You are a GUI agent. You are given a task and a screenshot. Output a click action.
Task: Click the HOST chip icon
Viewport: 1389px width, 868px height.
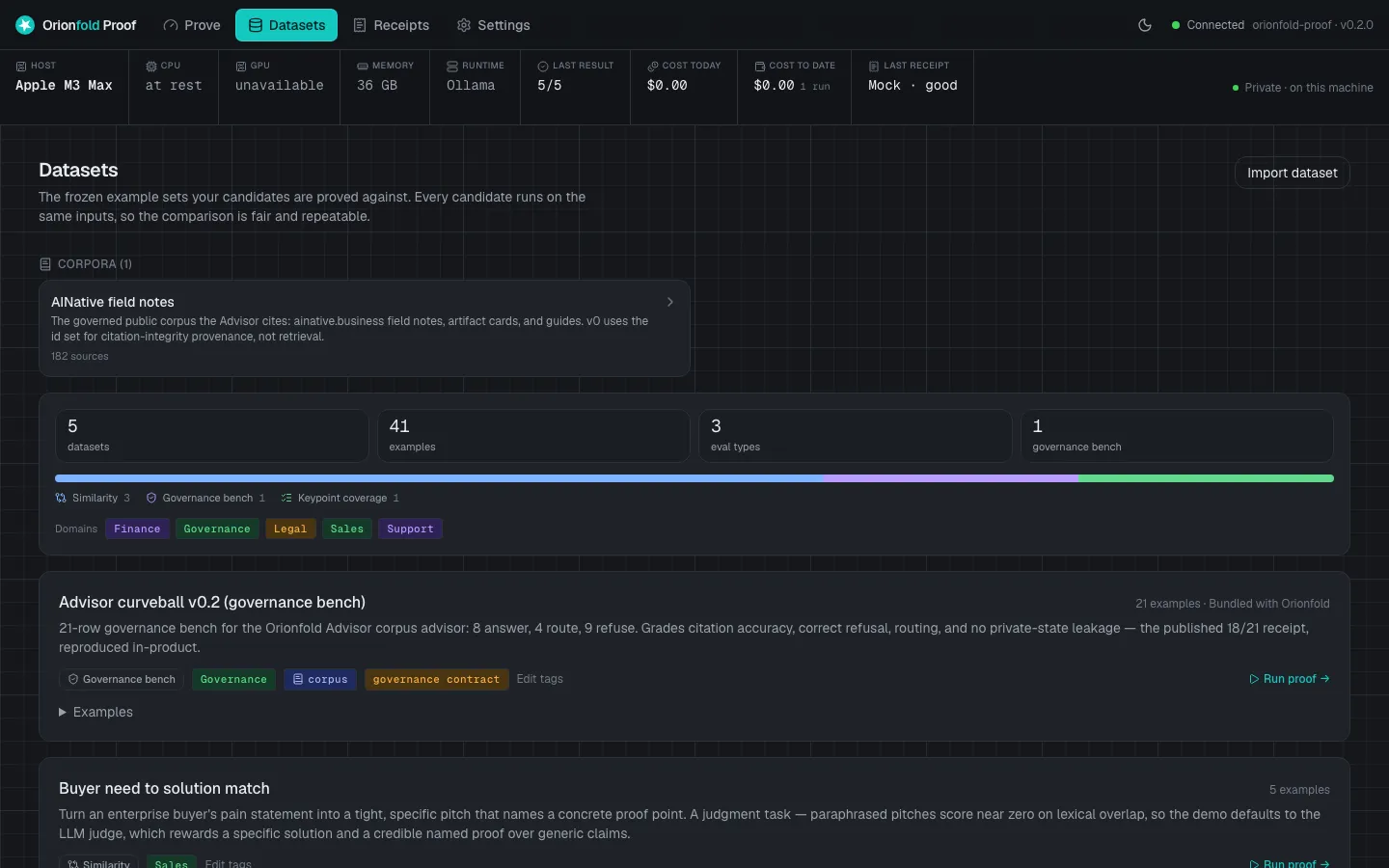(x=21, y=66)
